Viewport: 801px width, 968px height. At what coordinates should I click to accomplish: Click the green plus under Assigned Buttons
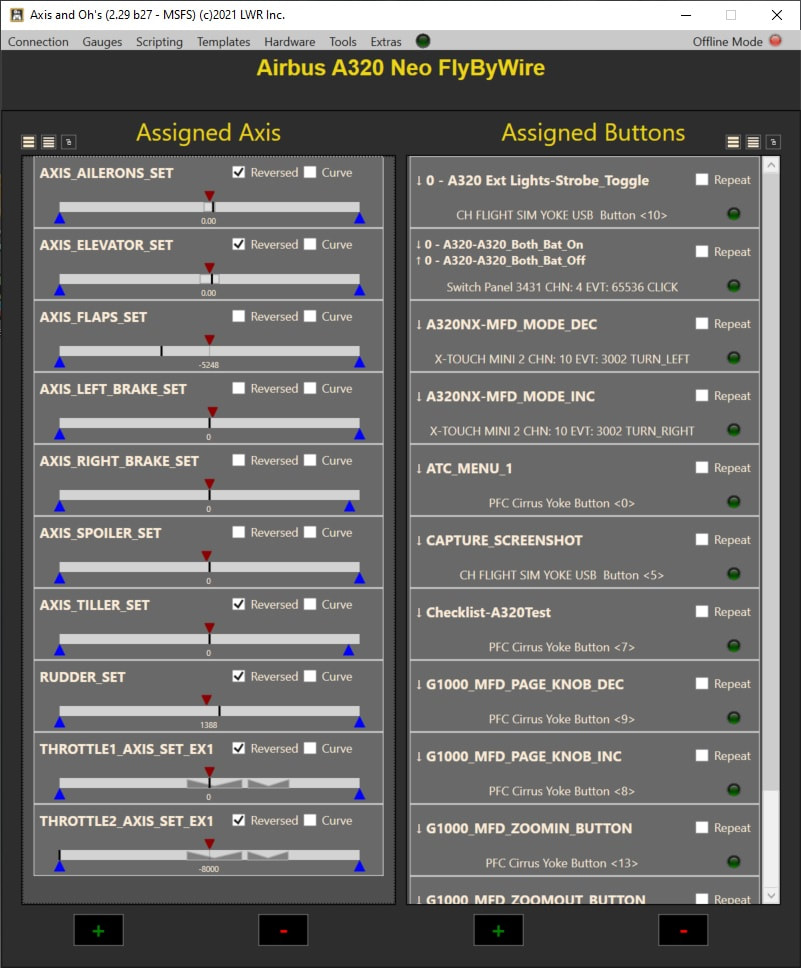(x=498, y=930)
